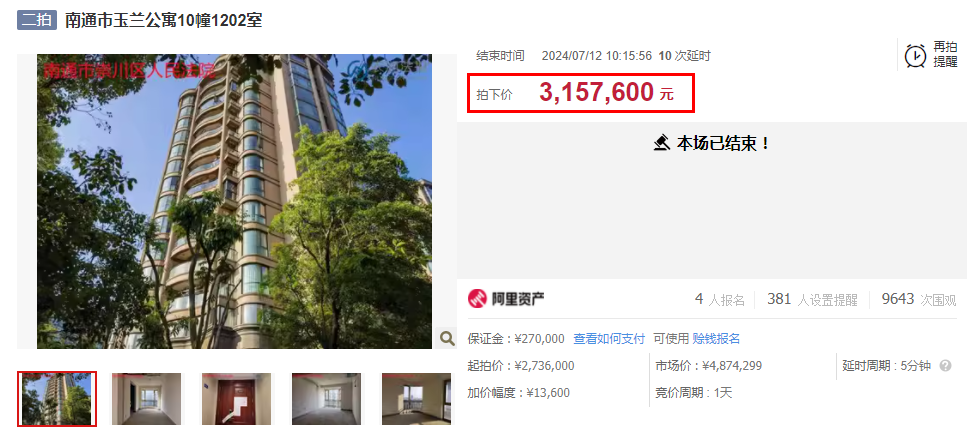Screen dimensions: 967x439
Task: Select the third thumbnail showing red door
Action: coord(236,398)
